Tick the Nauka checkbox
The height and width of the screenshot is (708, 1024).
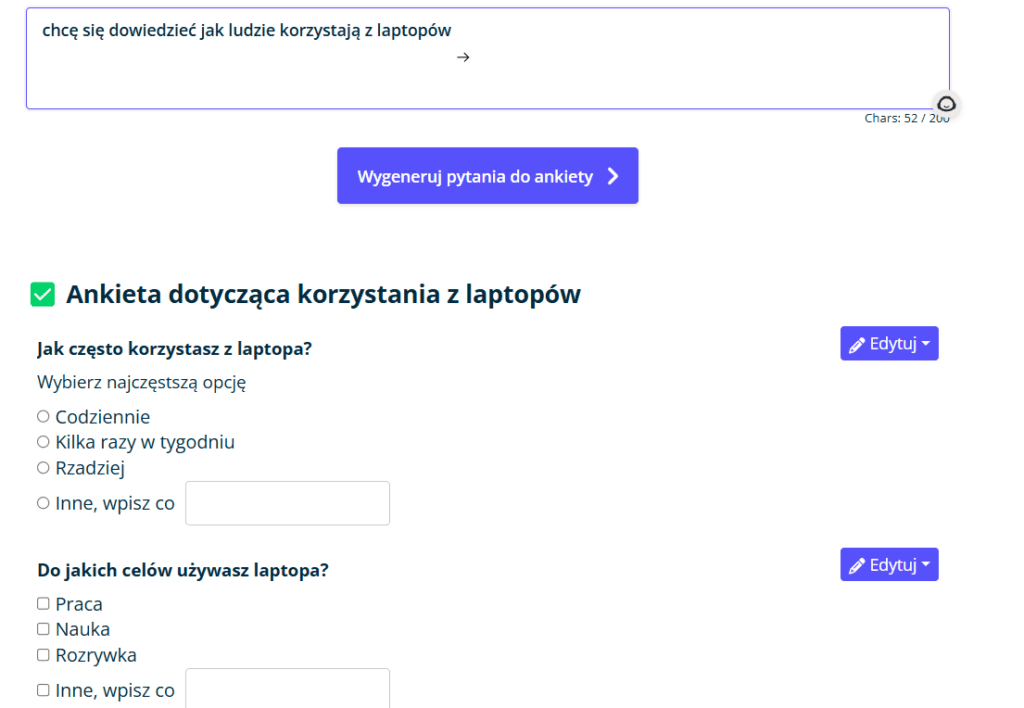click(43, 629)
